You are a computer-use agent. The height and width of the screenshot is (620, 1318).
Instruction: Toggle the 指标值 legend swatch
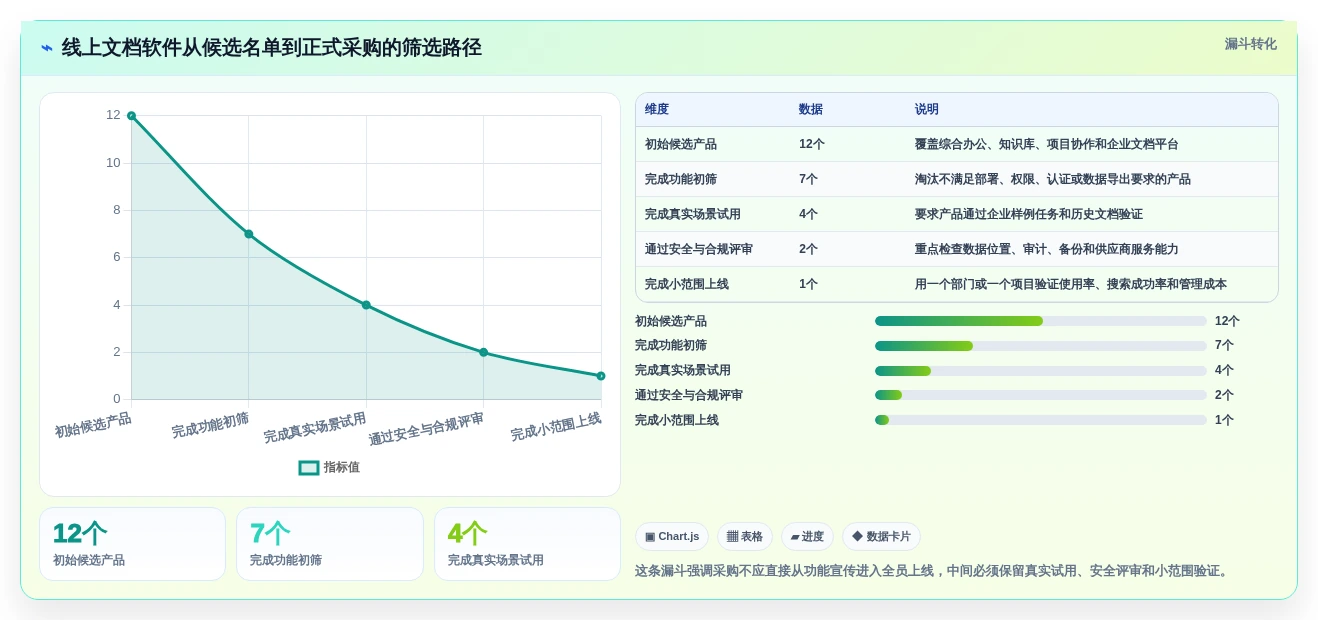point(309,468)
